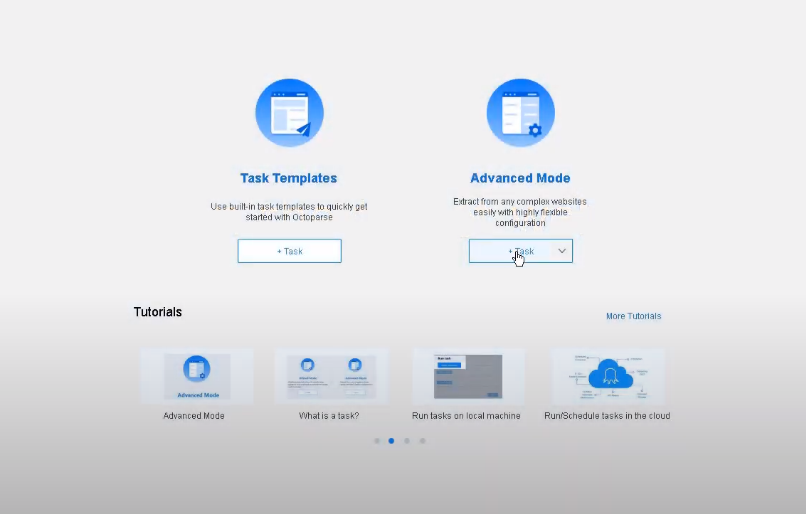Open the Task Templates heading
This screenshot has height=514, width=806.
pos(289,178)
